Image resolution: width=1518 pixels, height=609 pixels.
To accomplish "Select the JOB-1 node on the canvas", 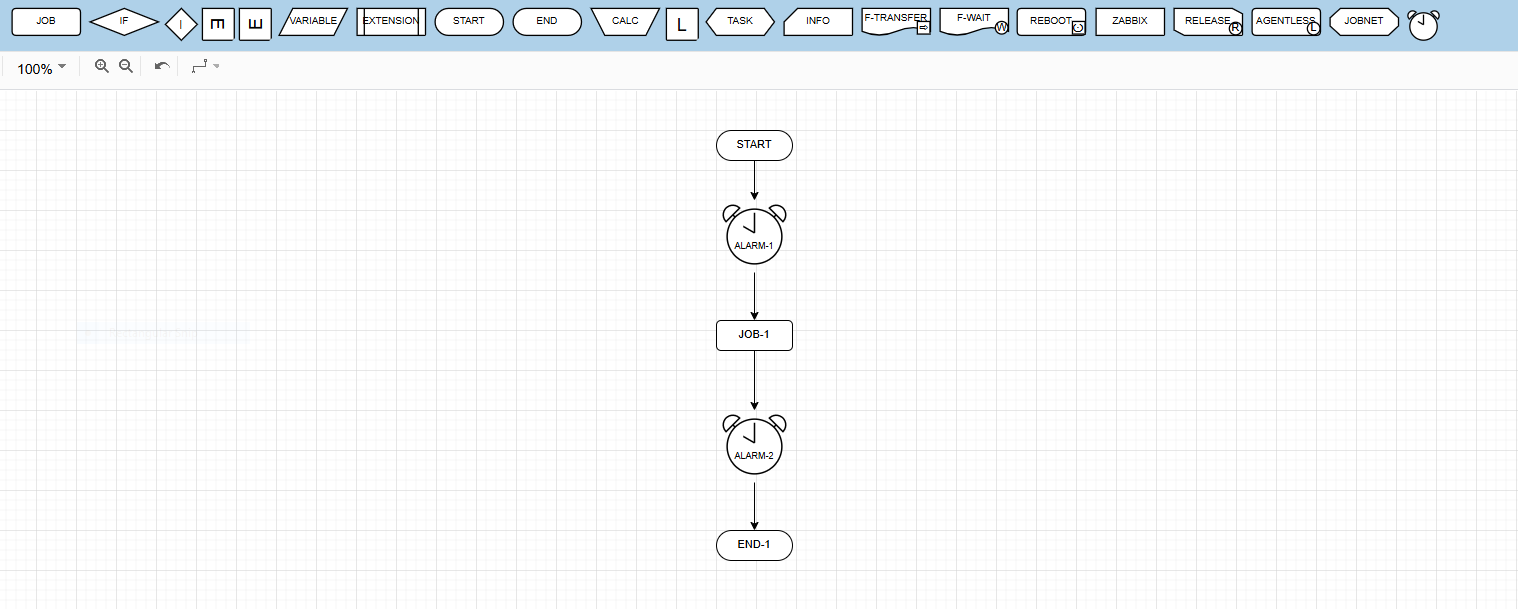I will click(x=754, y=335).
